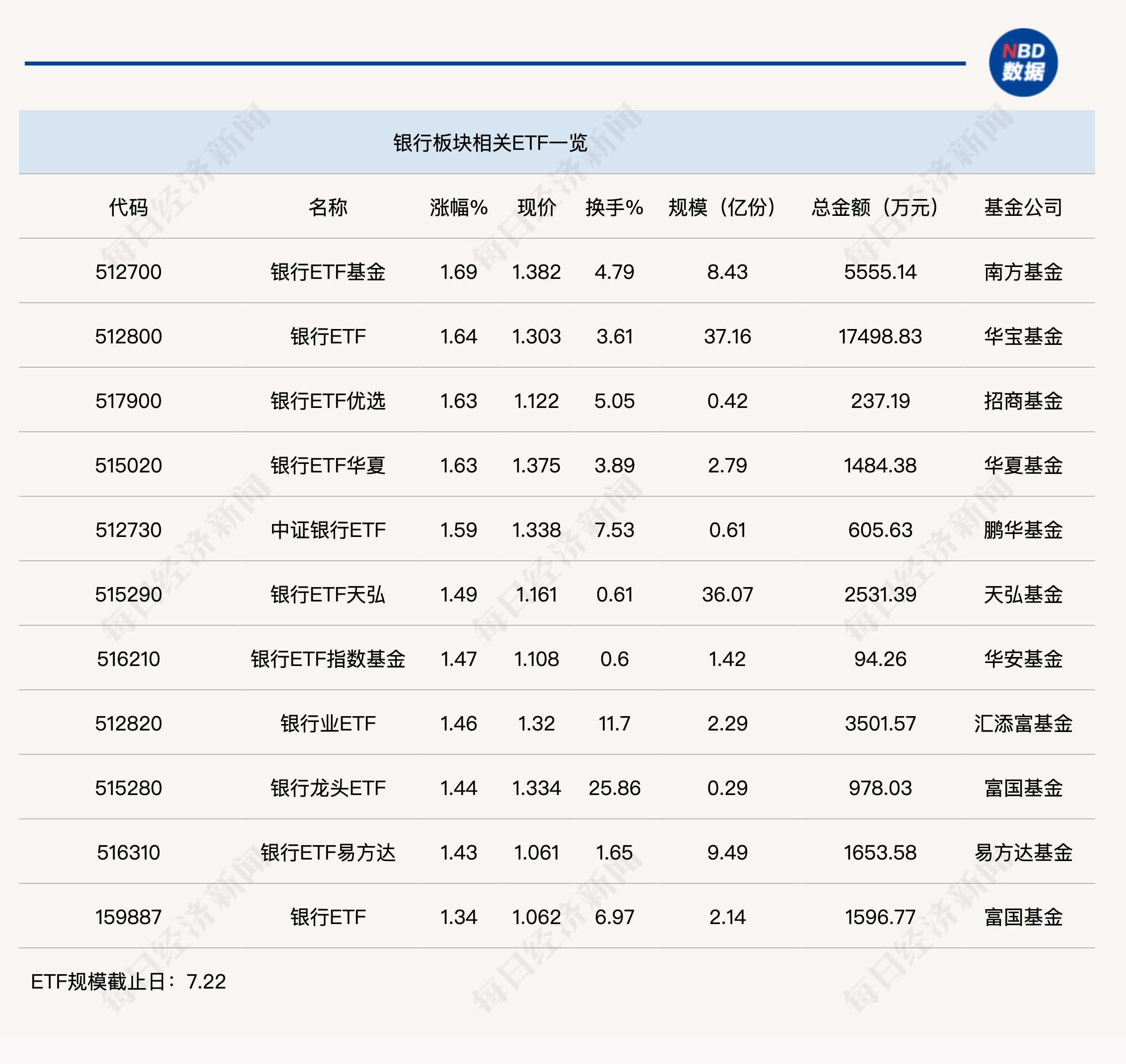Click fund company 鹏华基金
Viewport: 1126px width, 1064px height.
(1023, 531)
